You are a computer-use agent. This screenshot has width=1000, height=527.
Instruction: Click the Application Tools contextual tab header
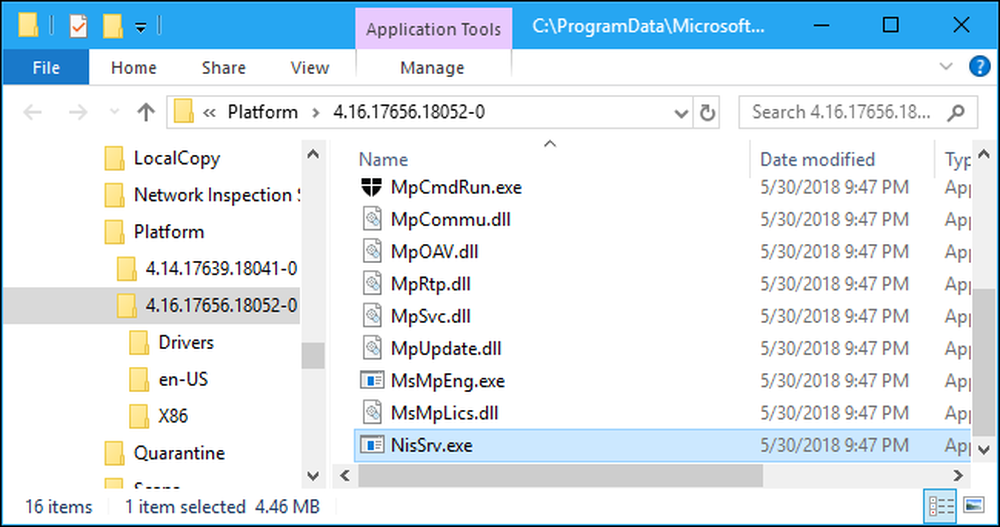434,29
